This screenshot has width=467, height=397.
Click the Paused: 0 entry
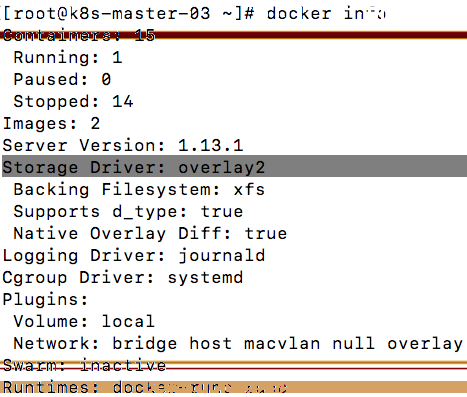pyautogui.click(x=62, y=79)
